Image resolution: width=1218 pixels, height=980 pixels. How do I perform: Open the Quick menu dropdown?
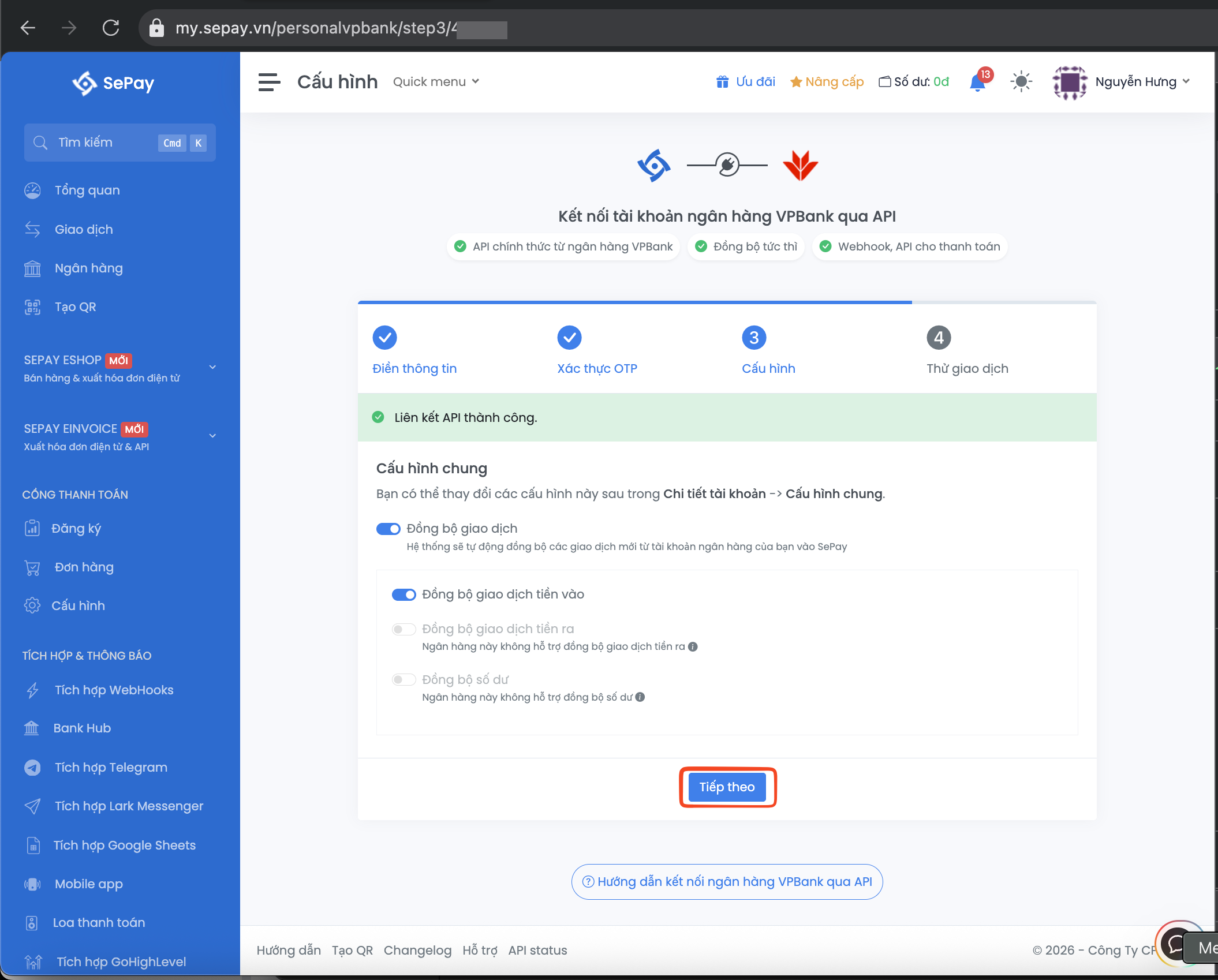(436, 82)
